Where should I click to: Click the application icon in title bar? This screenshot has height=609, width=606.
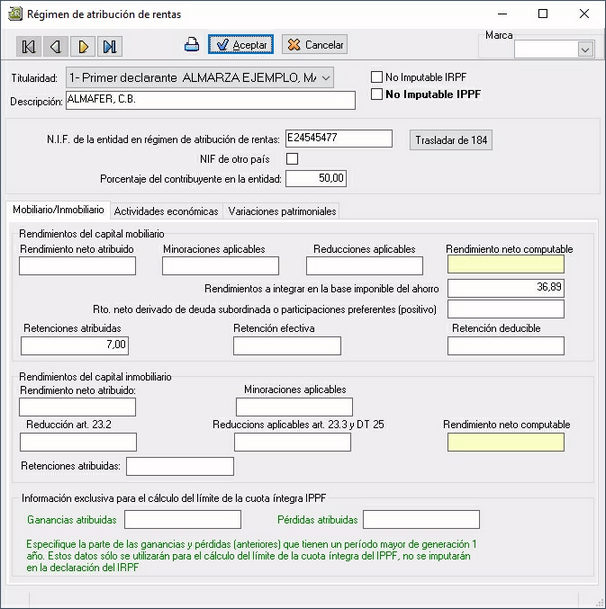[15, 14]
